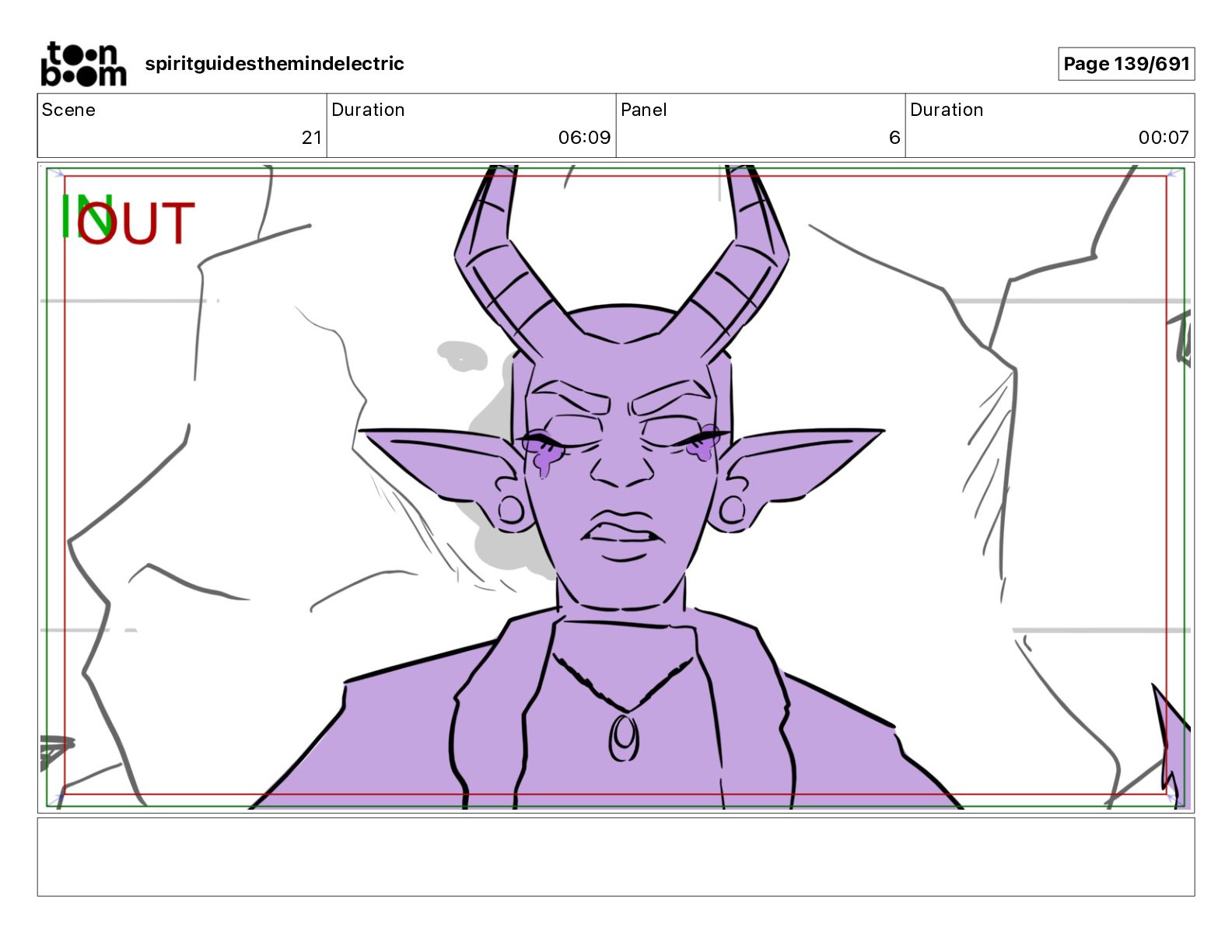The width and height of the screenshot is (1232, 952).
Task: Click the 'Page 139/691' indicator
Action: click(x=1126, y=64)
